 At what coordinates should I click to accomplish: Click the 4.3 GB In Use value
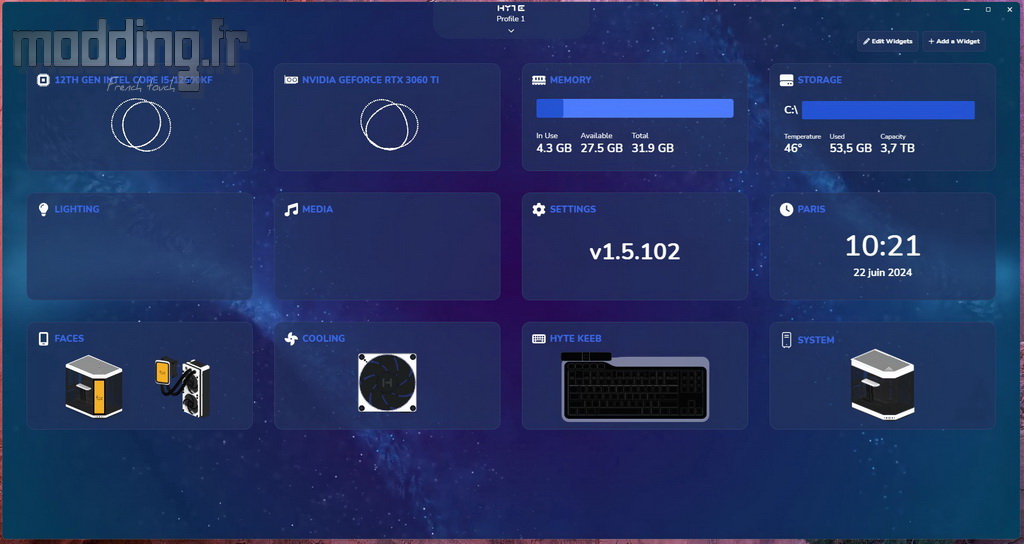coord(554,148)
